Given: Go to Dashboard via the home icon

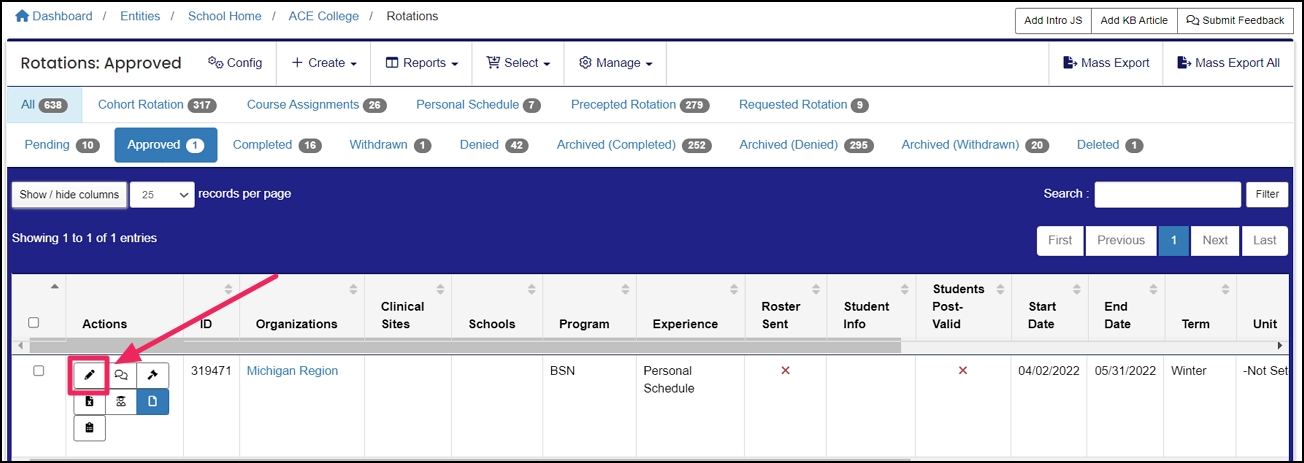Looking at the screenshot, I should point(22,16).
